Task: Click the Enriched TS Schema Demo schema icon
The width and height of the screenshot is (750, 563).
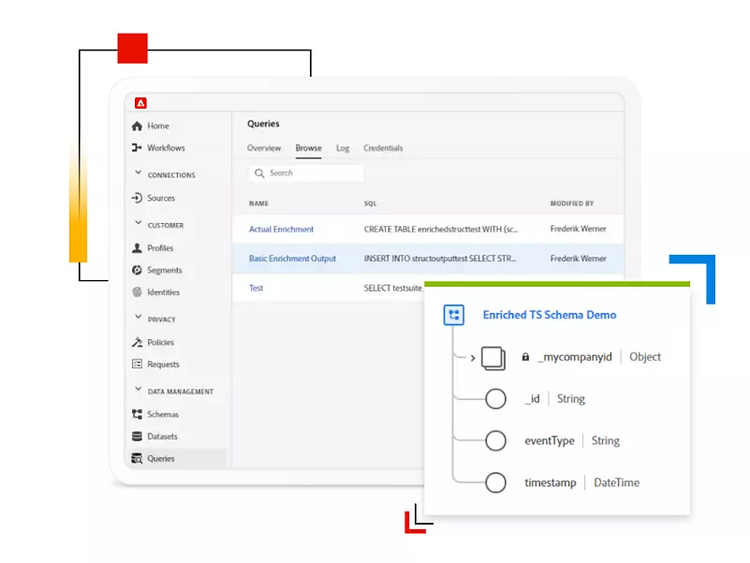Action: [453, 315]
